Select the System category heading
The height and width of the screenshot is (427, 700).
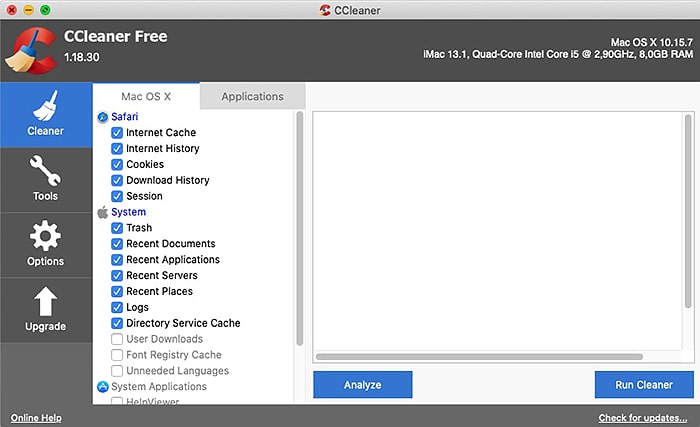tap(129, 212)
